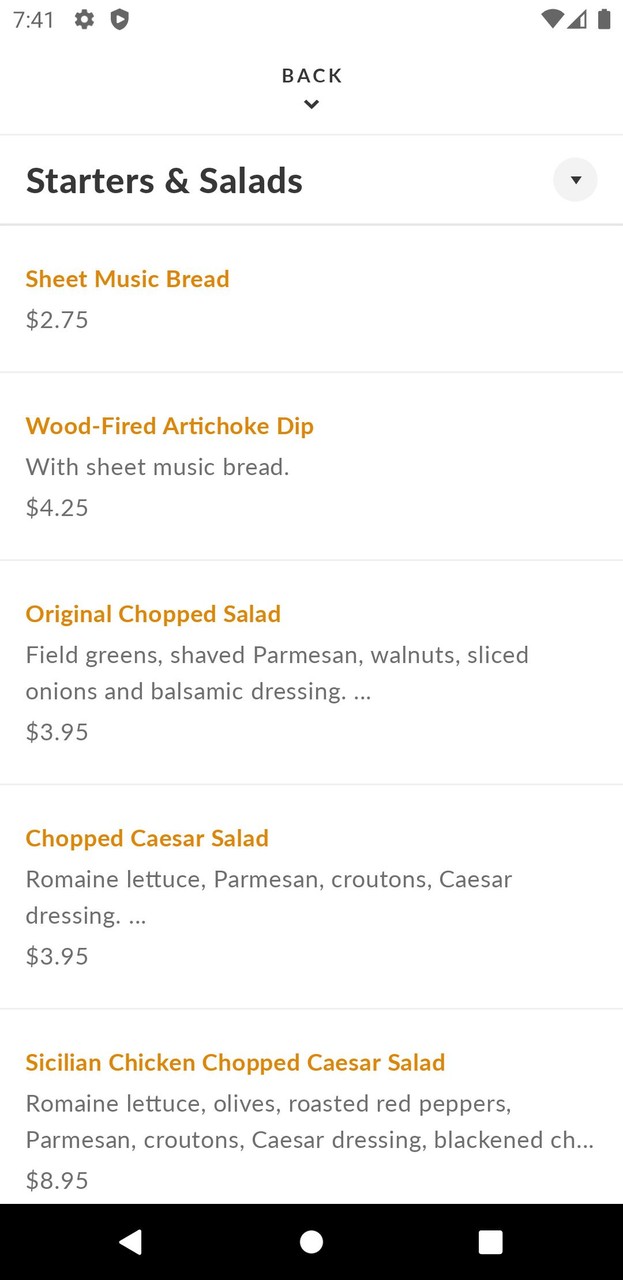
Task: Tap the Field greens description text
Action: coord(277,673)
